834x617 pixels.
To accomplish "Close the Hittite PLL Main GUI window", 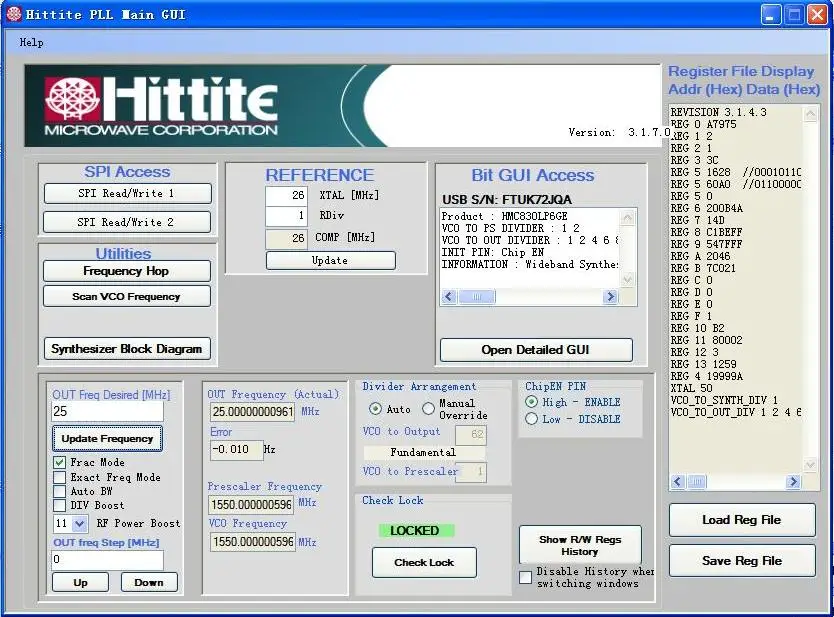I will [817, 14].
